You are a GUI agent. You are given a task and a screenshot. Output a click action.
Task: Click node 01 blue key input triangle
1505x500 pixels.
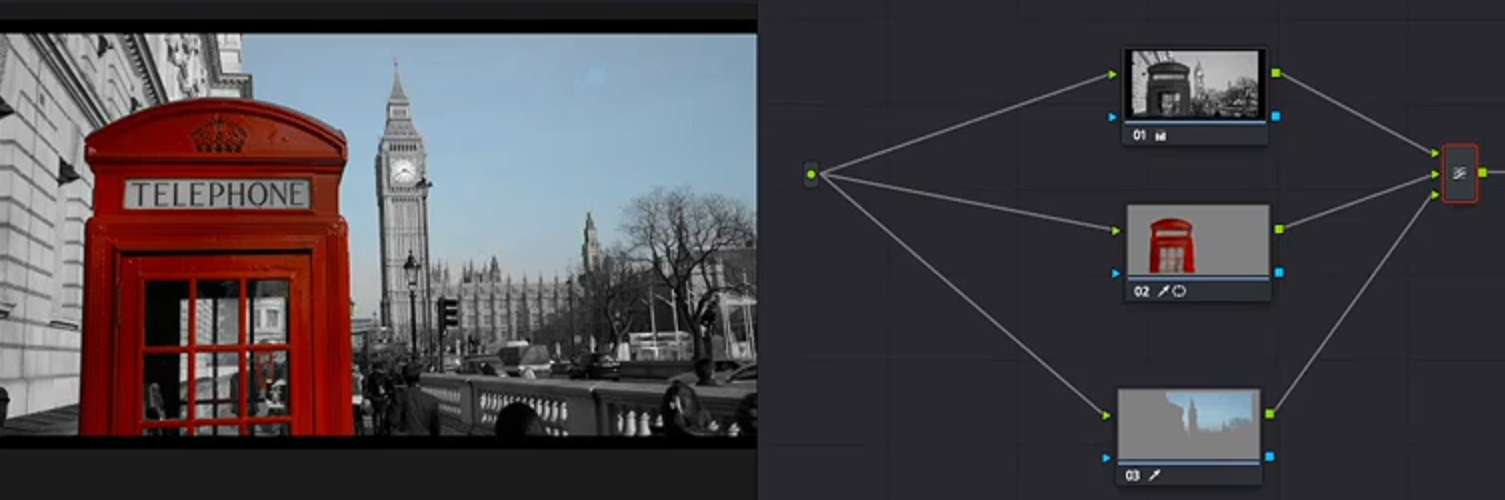click(x=1113, y=117)
